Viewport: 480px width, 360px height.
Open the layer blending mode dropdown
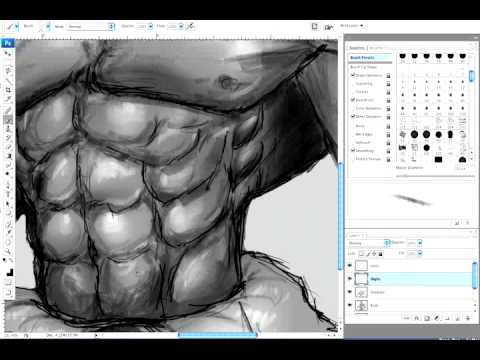[x=369, y=243]
